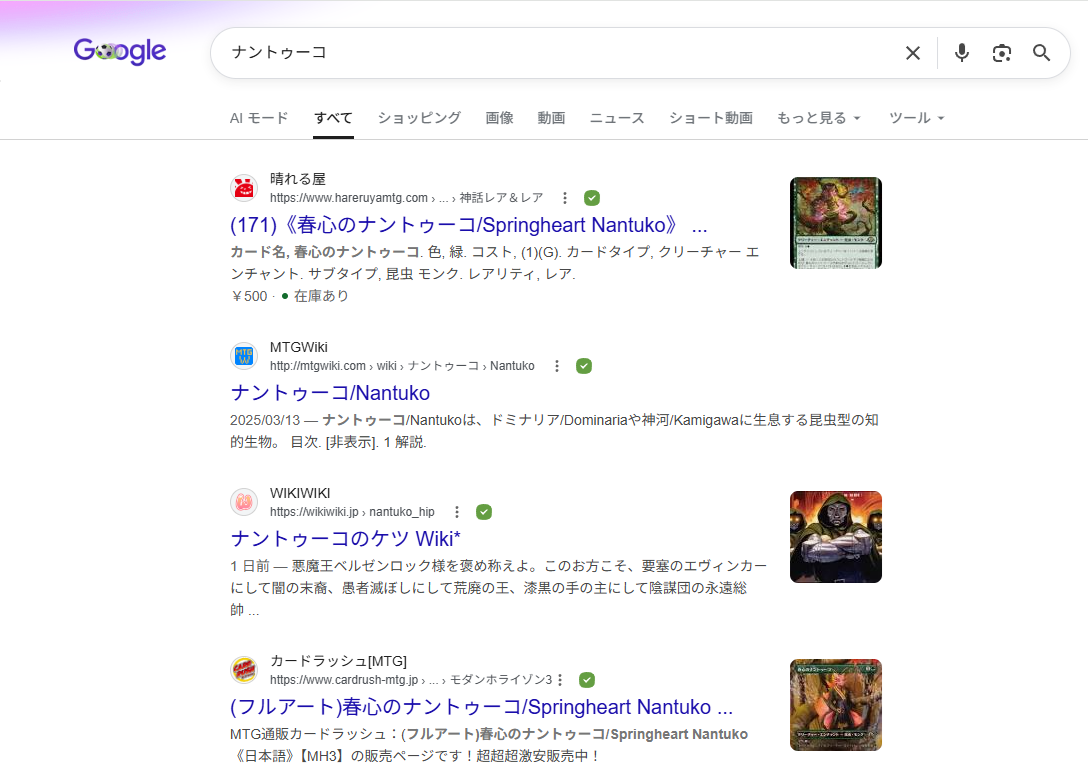The width and height of the screenshot is (1088, 783).
Task: Open the (フルアート)春心のナントゥーコ link
Action: tap(482, 707)
